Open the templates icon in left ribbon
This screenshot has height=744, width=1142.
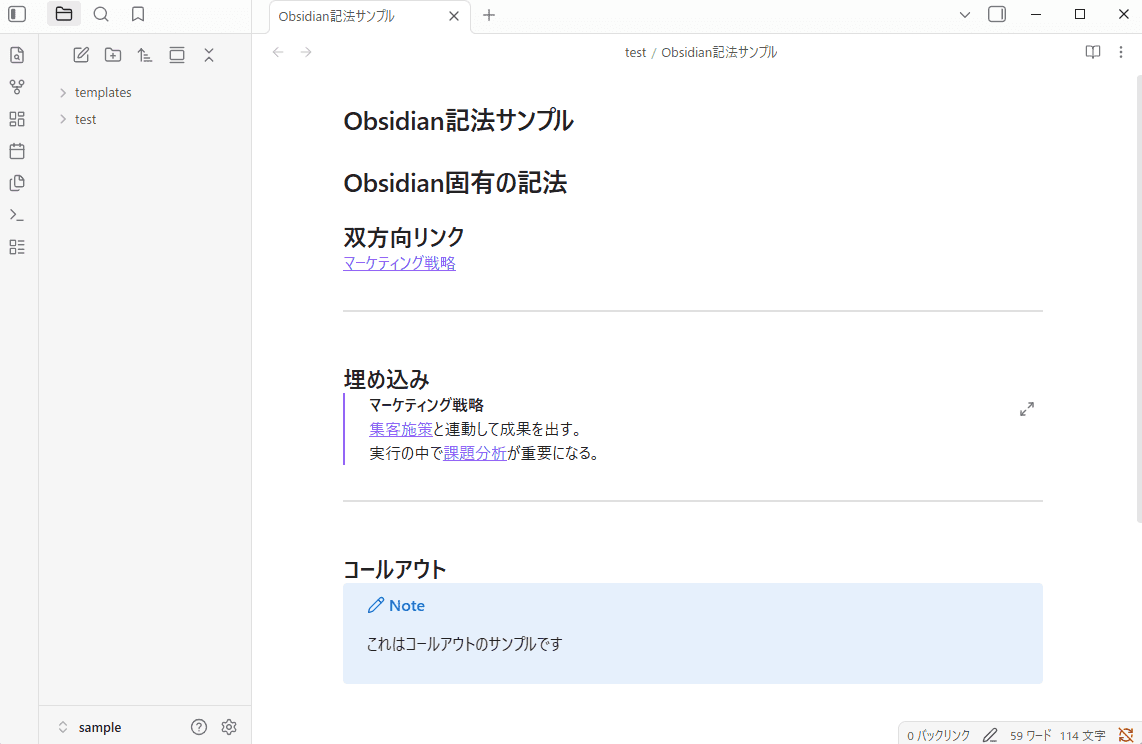[17, 183]
